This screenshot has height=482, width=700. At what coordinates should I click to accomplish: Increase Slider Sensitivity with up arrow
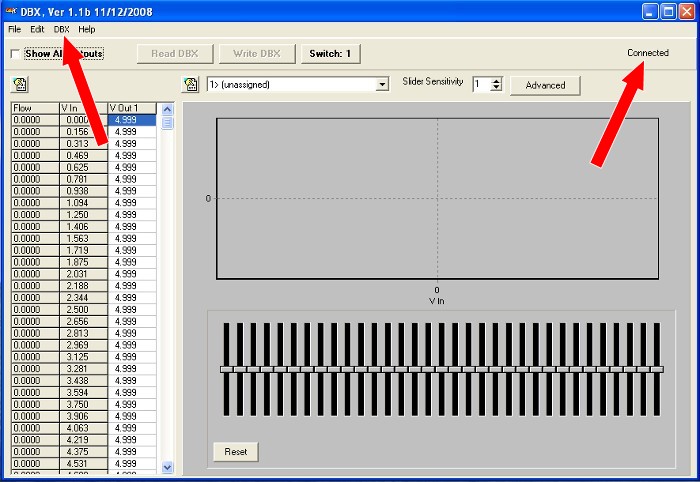[496, 81]
